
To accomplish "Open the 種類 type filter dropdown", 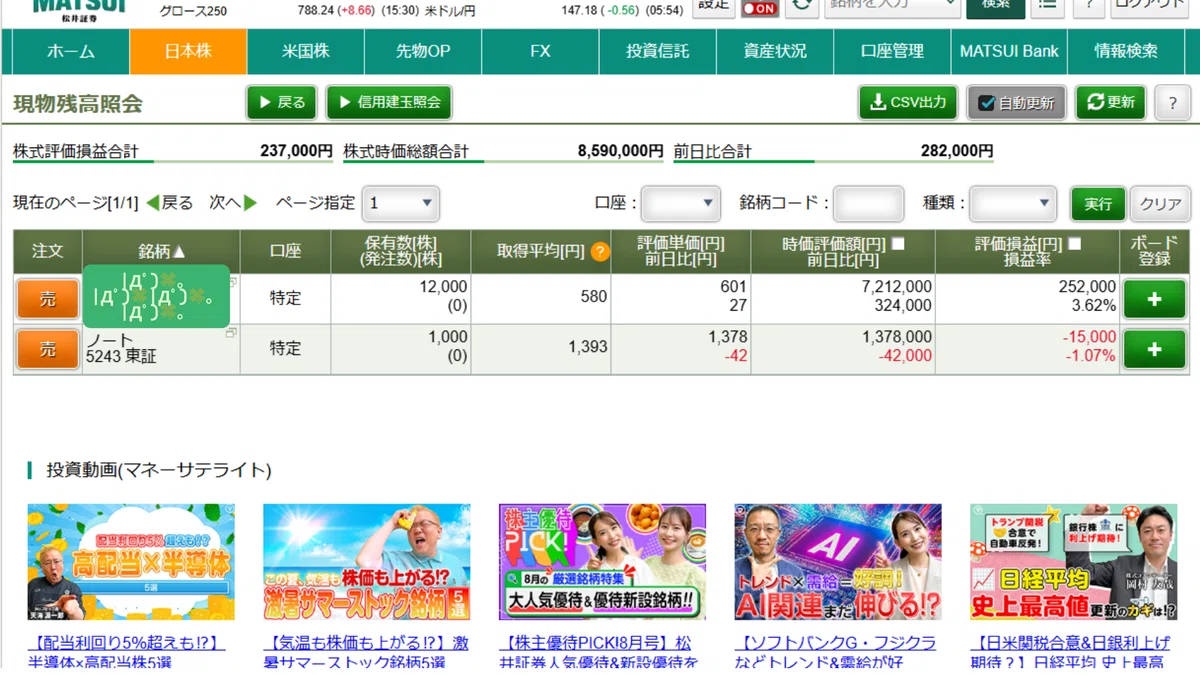I will click(x=1012, y=203).
